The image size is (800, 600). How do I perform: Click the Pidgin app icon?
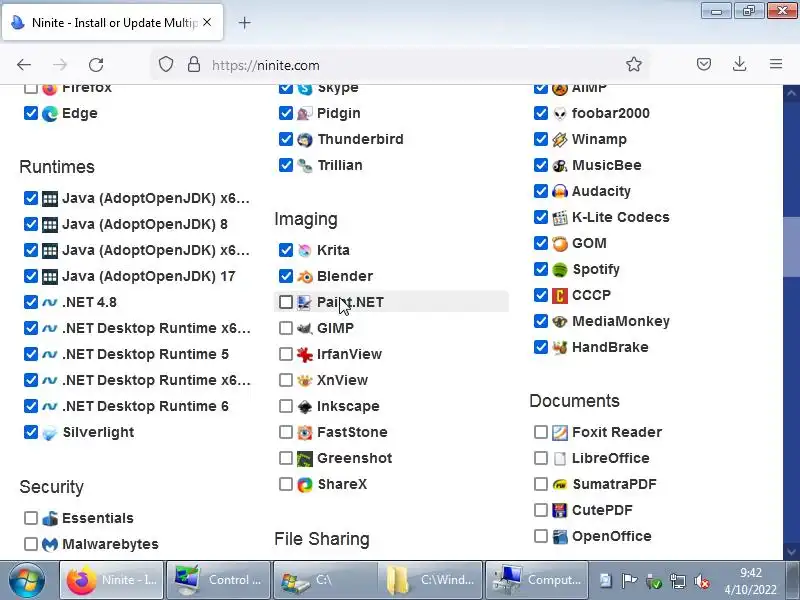tap(305, 113)
